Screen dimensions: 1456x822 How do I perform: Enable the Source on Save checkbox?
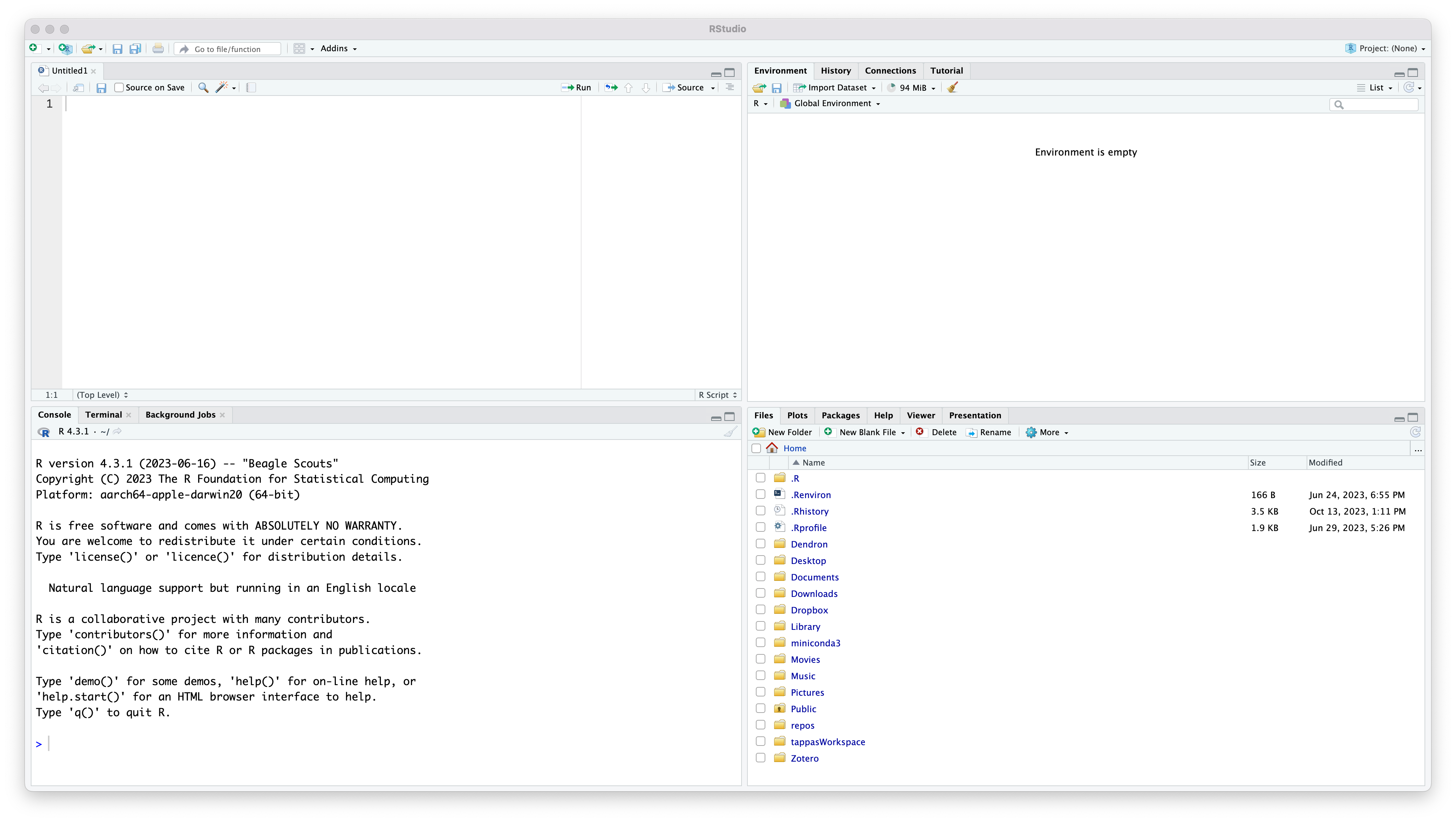pyautogui.click(x=119, y=87)
